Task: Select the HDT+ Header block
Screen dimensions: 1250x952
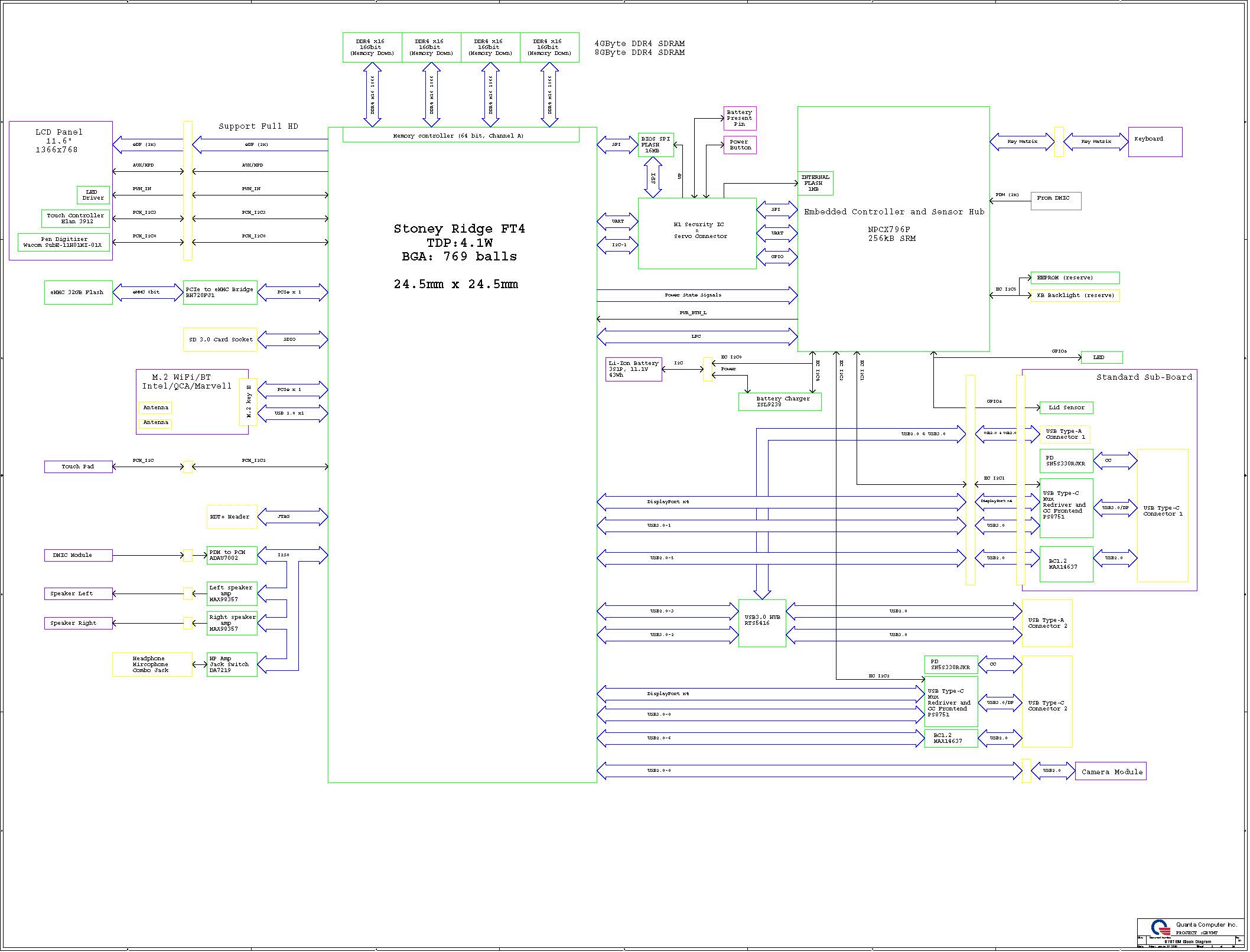Action: click(232, 517)
